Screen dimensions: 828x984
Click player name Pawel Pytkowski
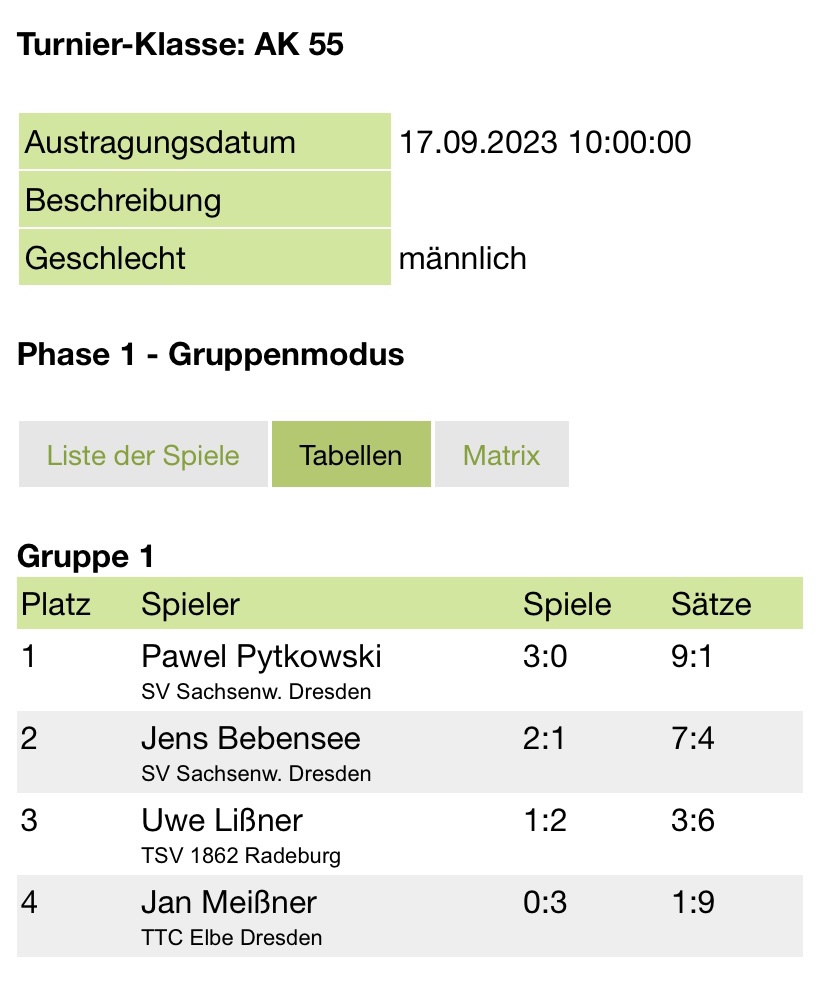(261, 656)
